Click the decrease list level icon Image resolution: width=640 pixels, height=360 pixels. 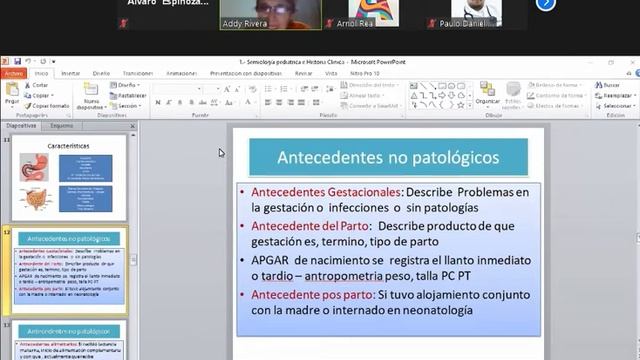pyautogui.click(x=304, y=89)
